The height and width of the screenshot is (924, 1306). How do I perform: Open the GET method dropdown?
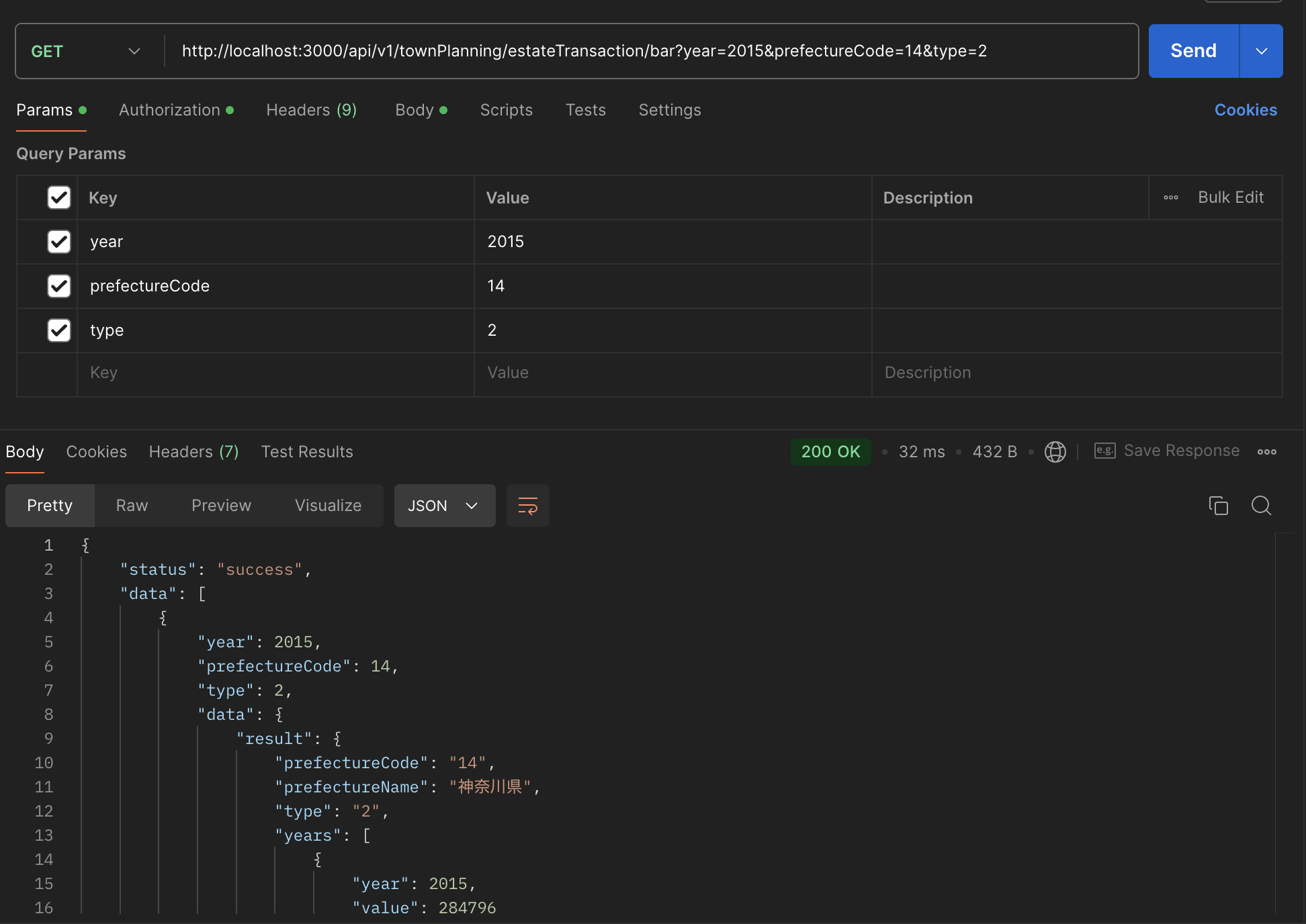pyautogui.click(x=86, y=51)
